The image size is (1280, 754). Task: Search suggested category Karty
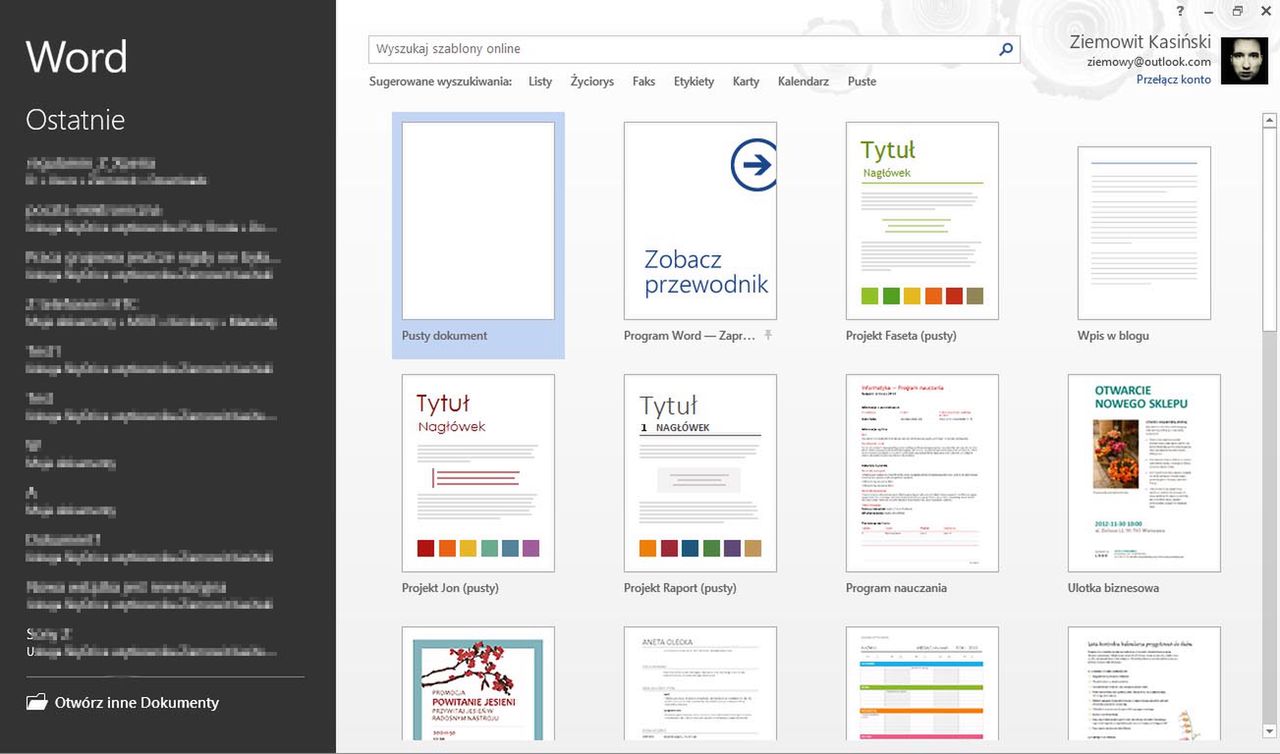(746, 81)
